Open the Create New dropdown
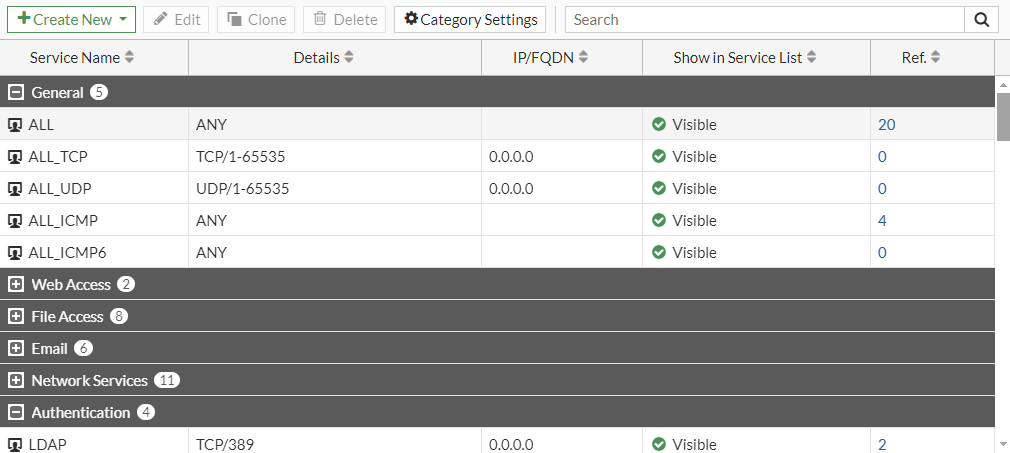Image resolution: width=1010 pixels, height=453 pixels. (x=122, y=19)
